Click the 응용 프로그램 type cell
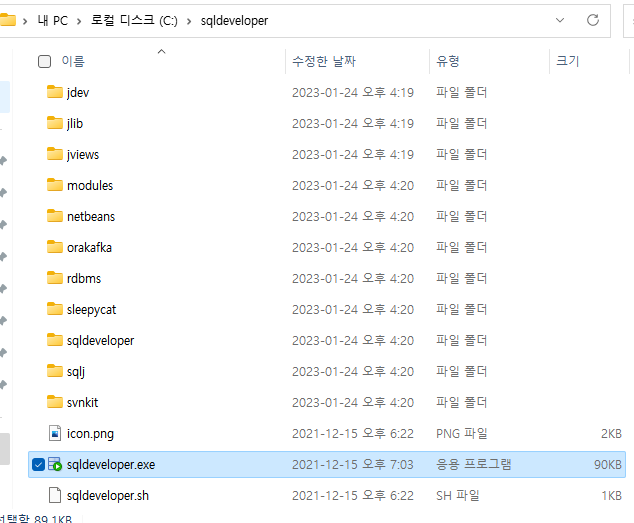 [473, 464]
